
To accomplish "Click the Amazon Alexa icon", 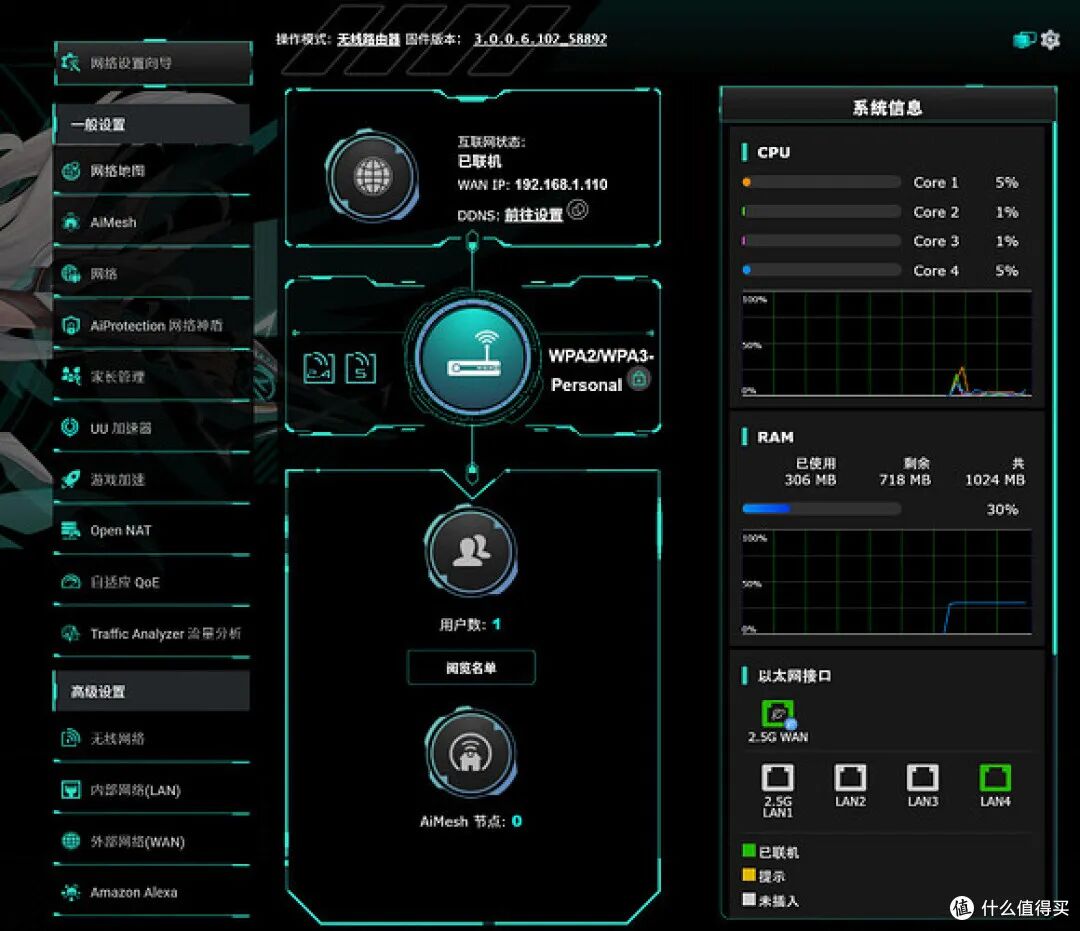I will click(x=71, y=892).
